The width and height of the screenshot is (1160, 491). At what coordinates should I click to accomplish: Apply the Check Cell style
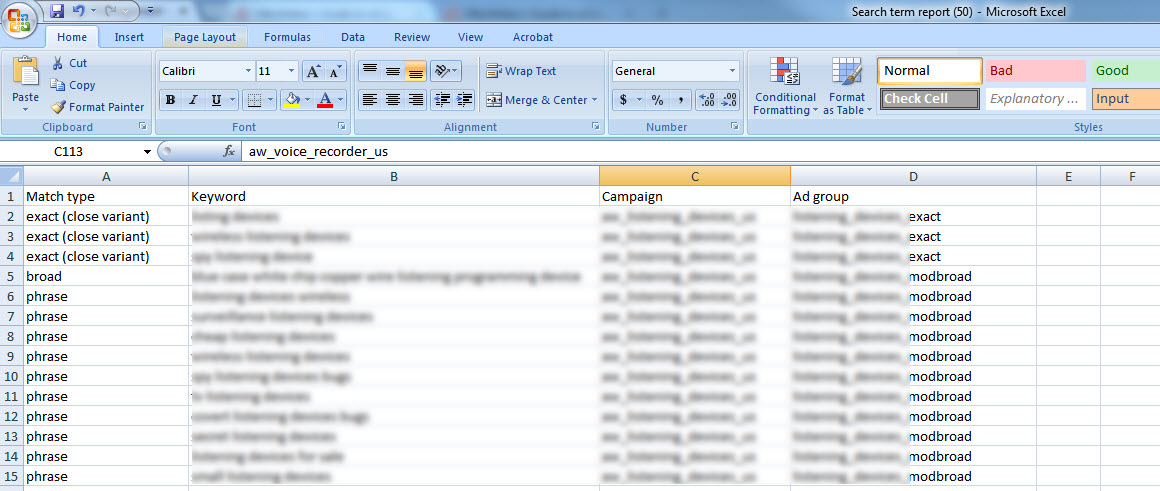click(x=929, y=99)
